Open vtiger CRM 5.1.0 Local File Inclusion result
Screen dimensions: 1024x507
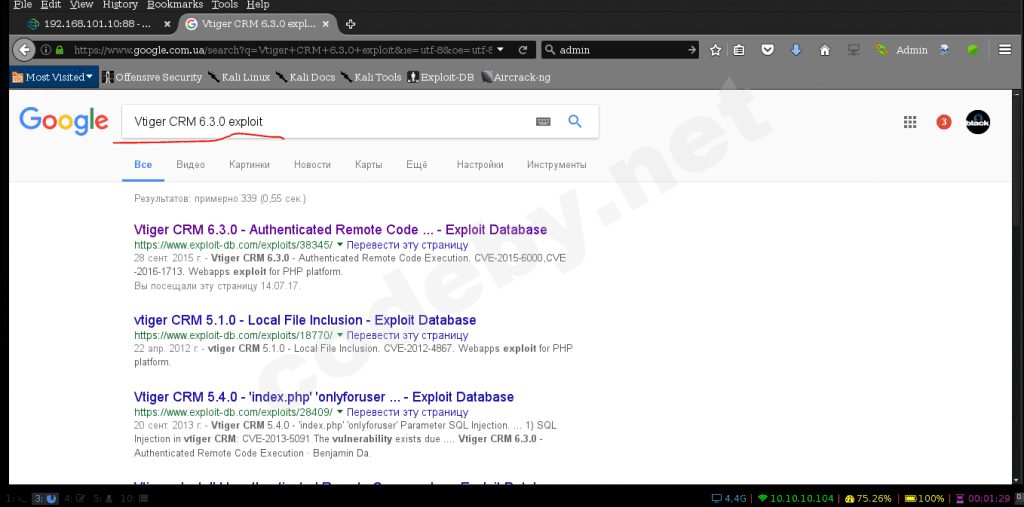pyautogui.click(x=305, y=320)
